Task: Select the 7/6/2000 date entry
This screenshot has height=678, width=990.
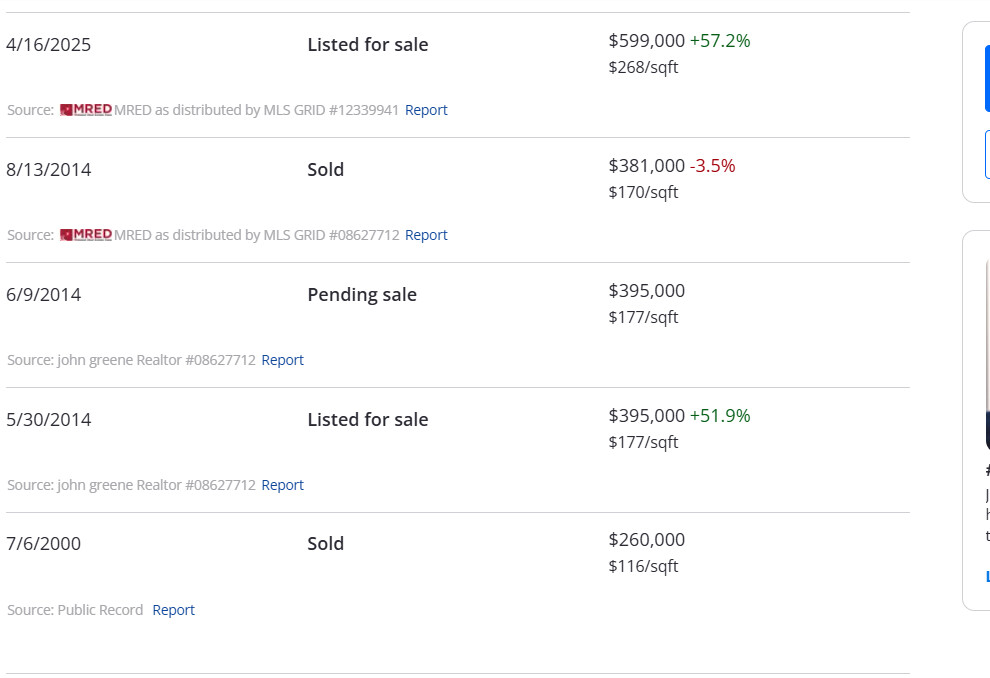Action: (44, 544)
